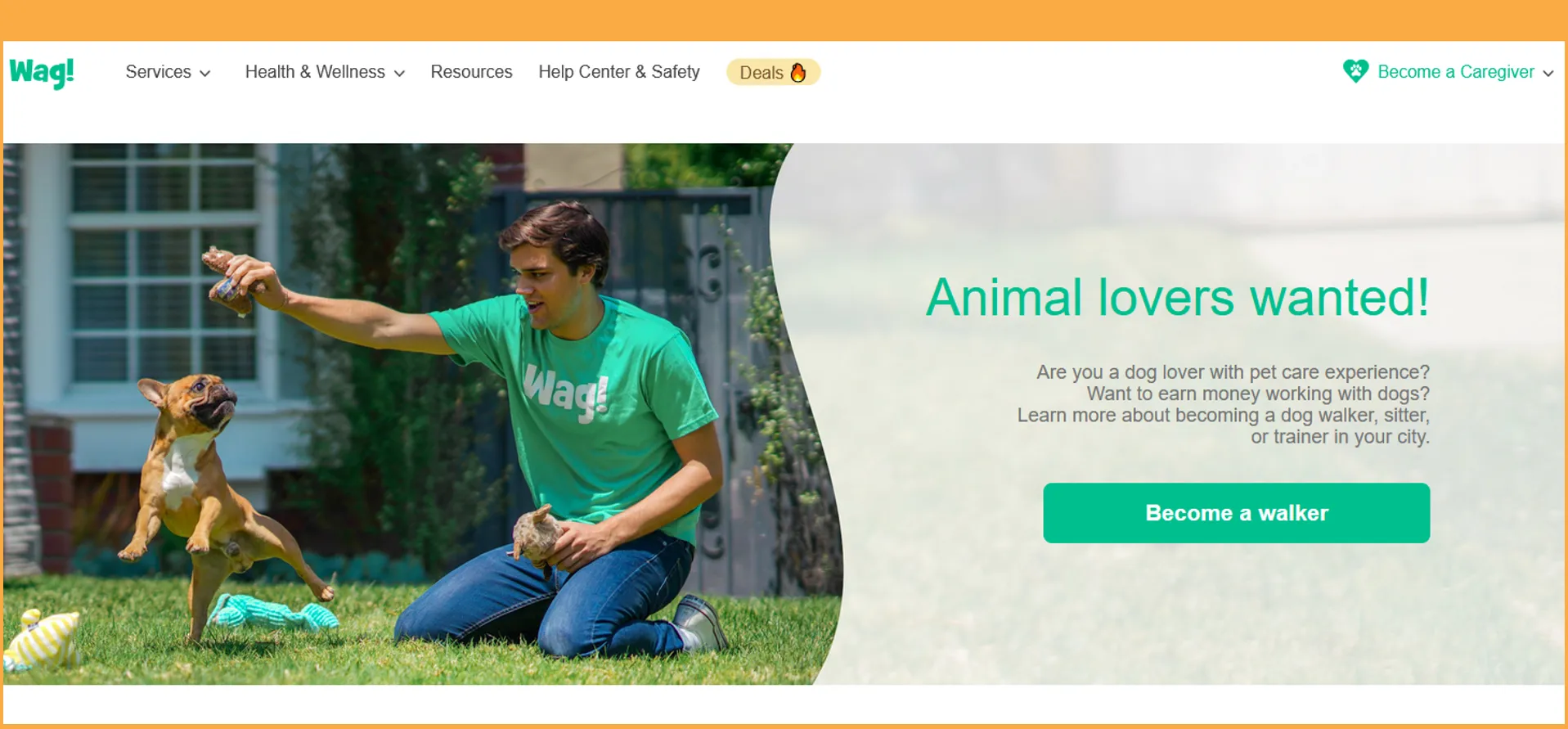Expand the Health & Wellness chevron arrow
Screen dimensions: 1568x729
pyautogui.click(x=399, y=74)
